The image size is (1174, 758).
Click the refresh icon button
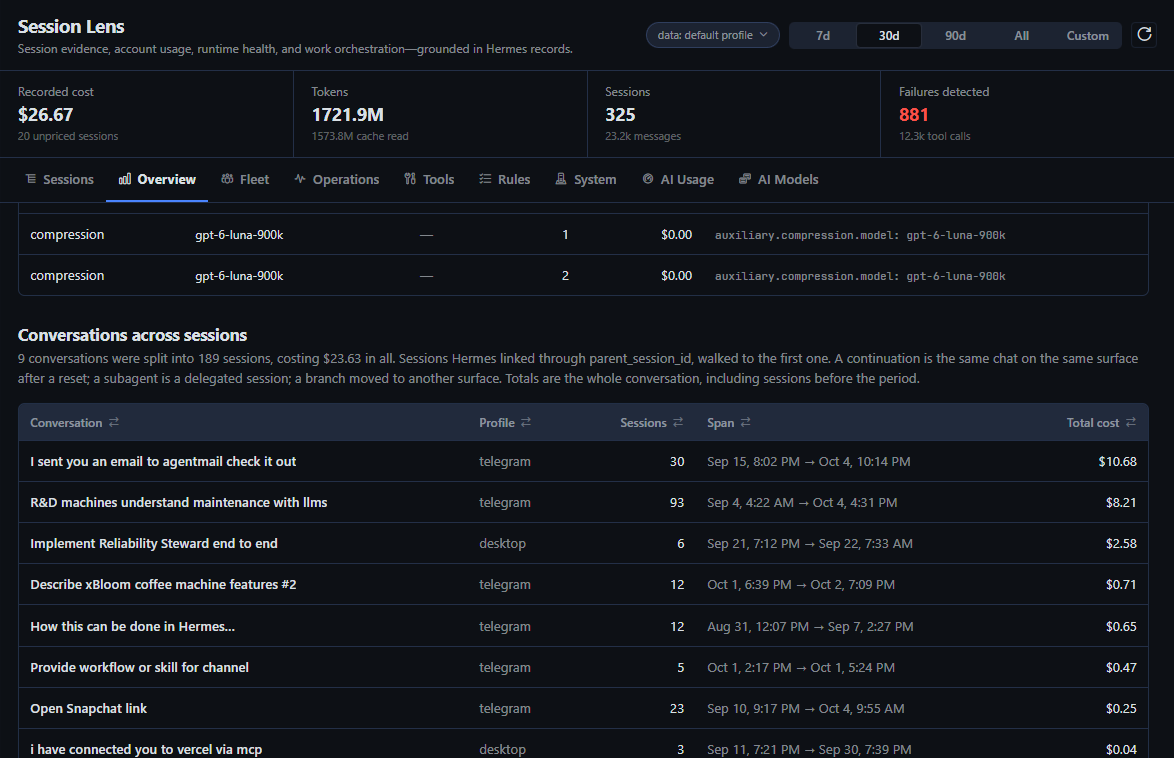point(1144,34)
